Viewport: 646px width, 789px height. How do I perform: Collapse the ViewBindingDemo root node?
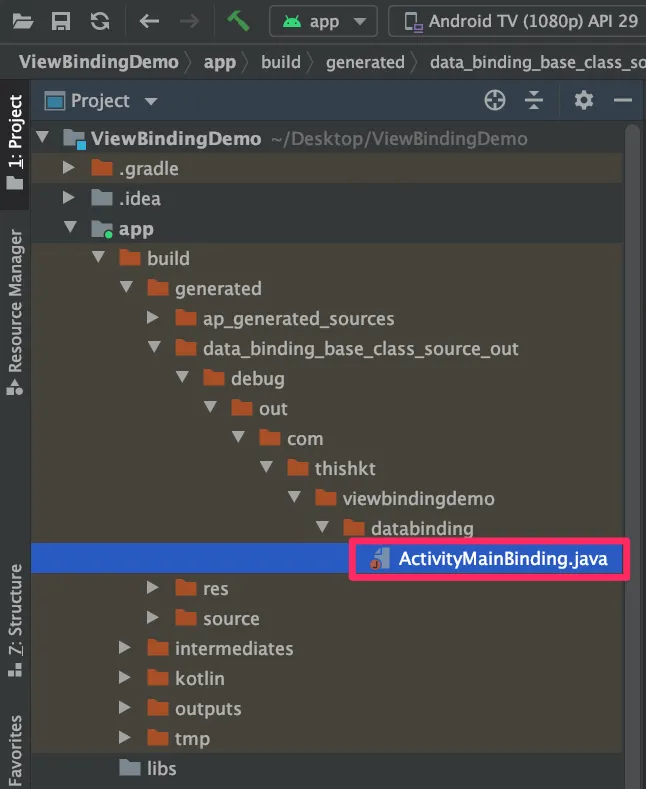click(x=43, y=137)
